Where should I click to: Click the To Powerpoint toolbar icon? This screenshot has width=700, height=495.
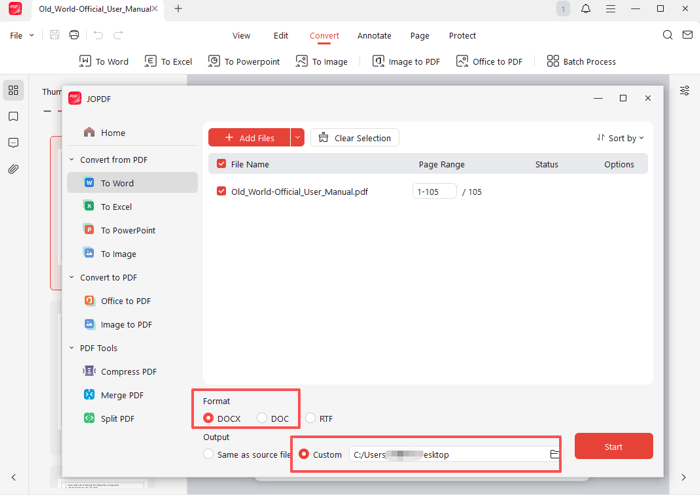[x=214, y=61]
